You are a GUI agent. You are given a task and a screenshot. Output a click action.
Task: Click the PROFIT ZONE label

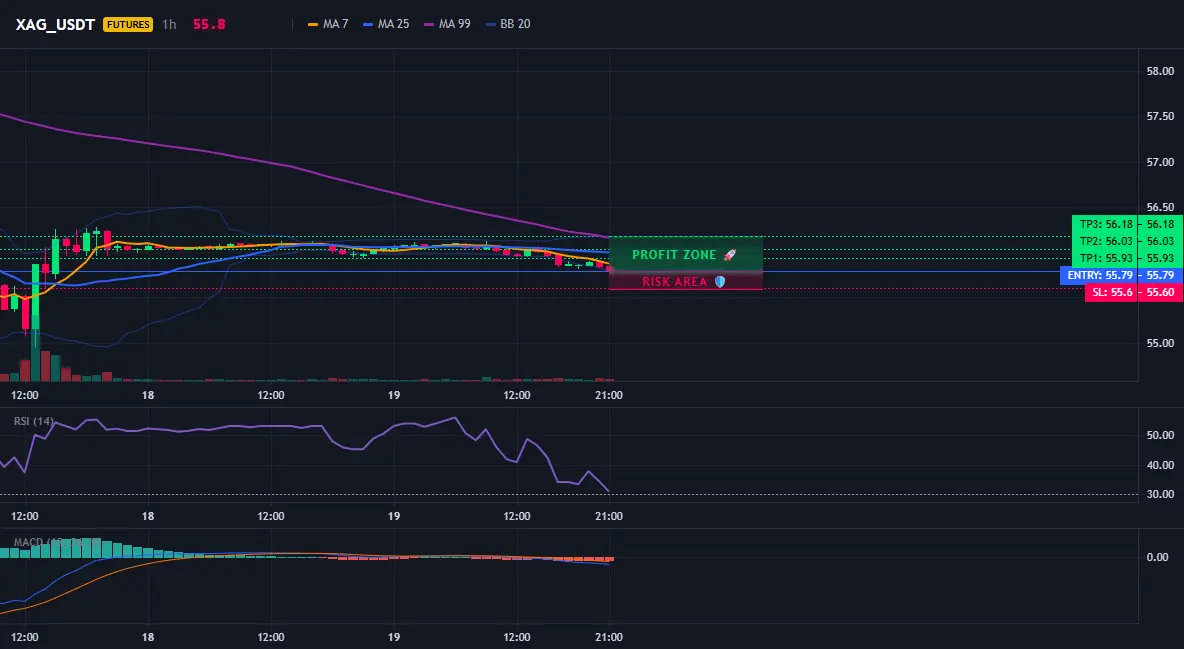point(674,255)
